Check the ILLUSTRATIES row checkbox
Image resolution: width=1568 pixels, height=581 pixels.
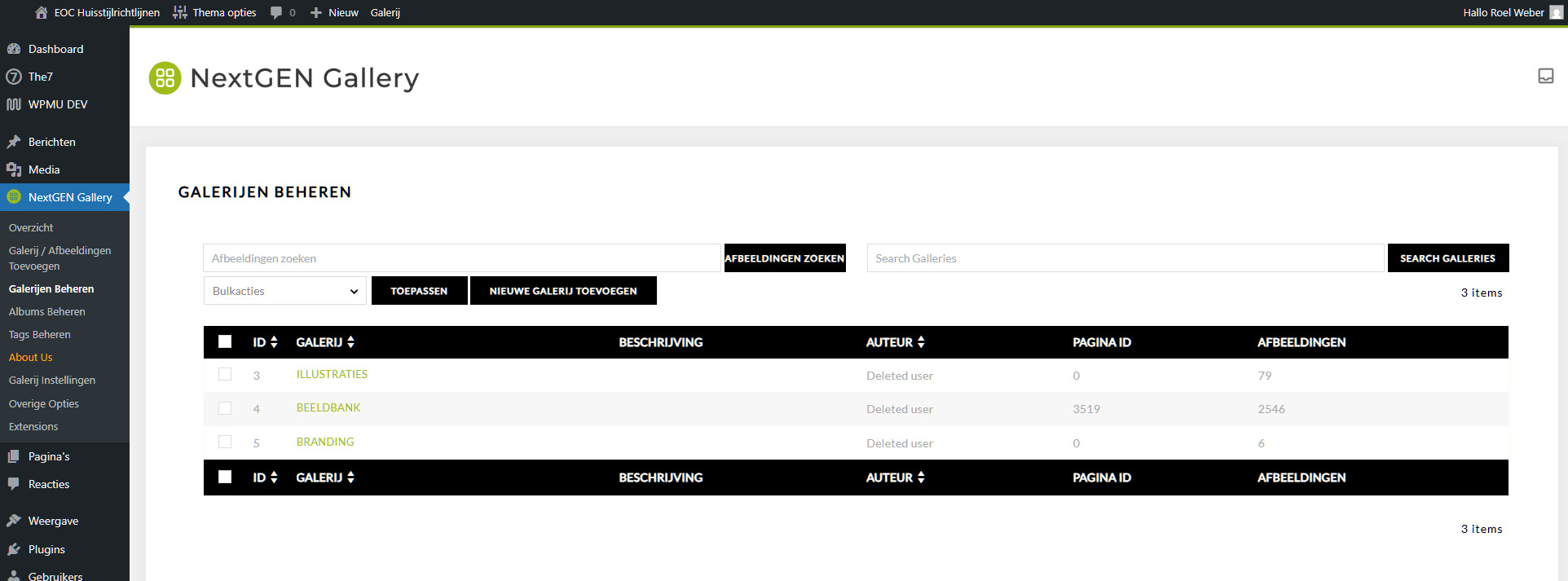tap(225, 374)
